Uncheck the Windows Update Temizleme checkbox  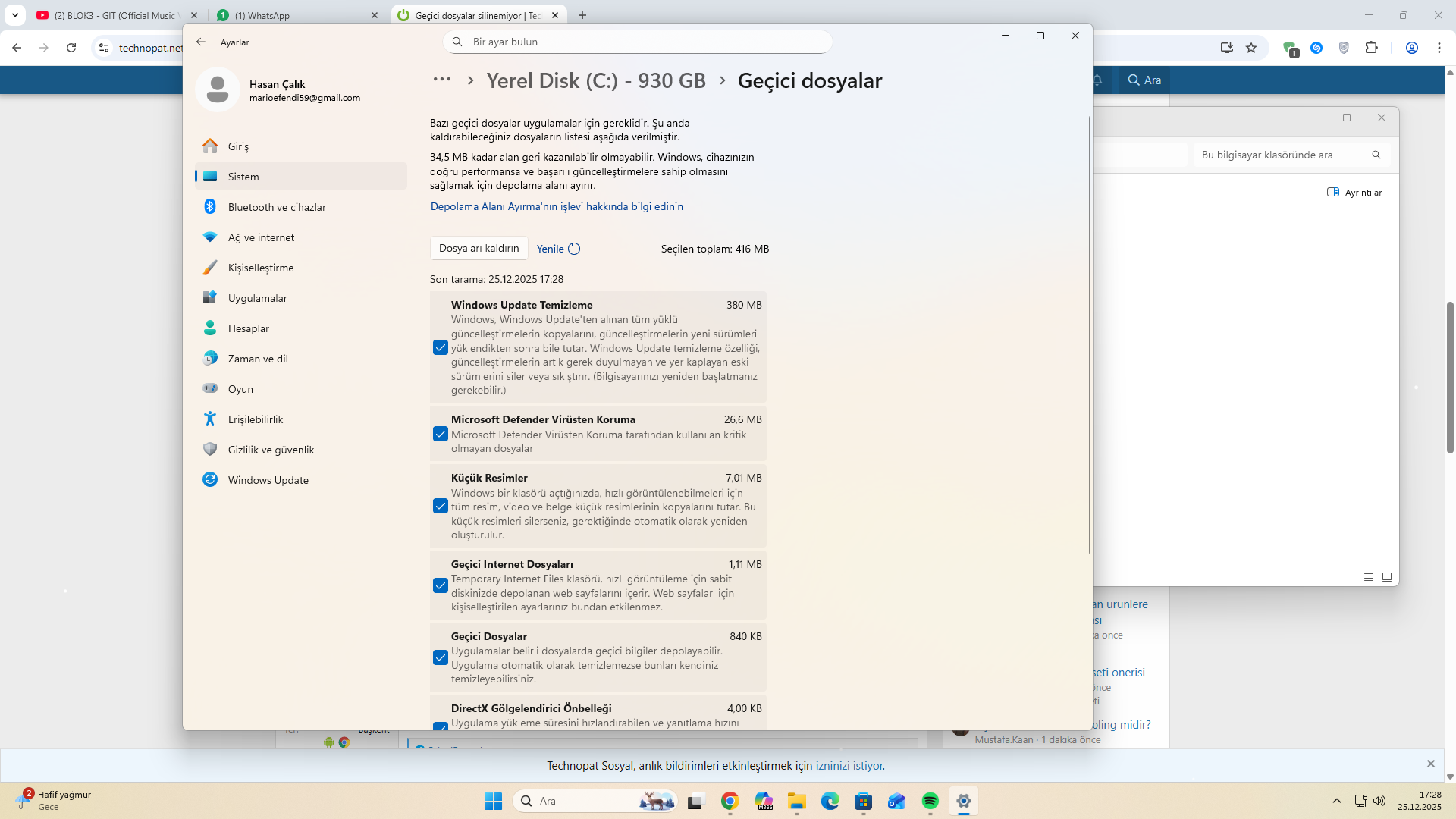tap(441, 347)
